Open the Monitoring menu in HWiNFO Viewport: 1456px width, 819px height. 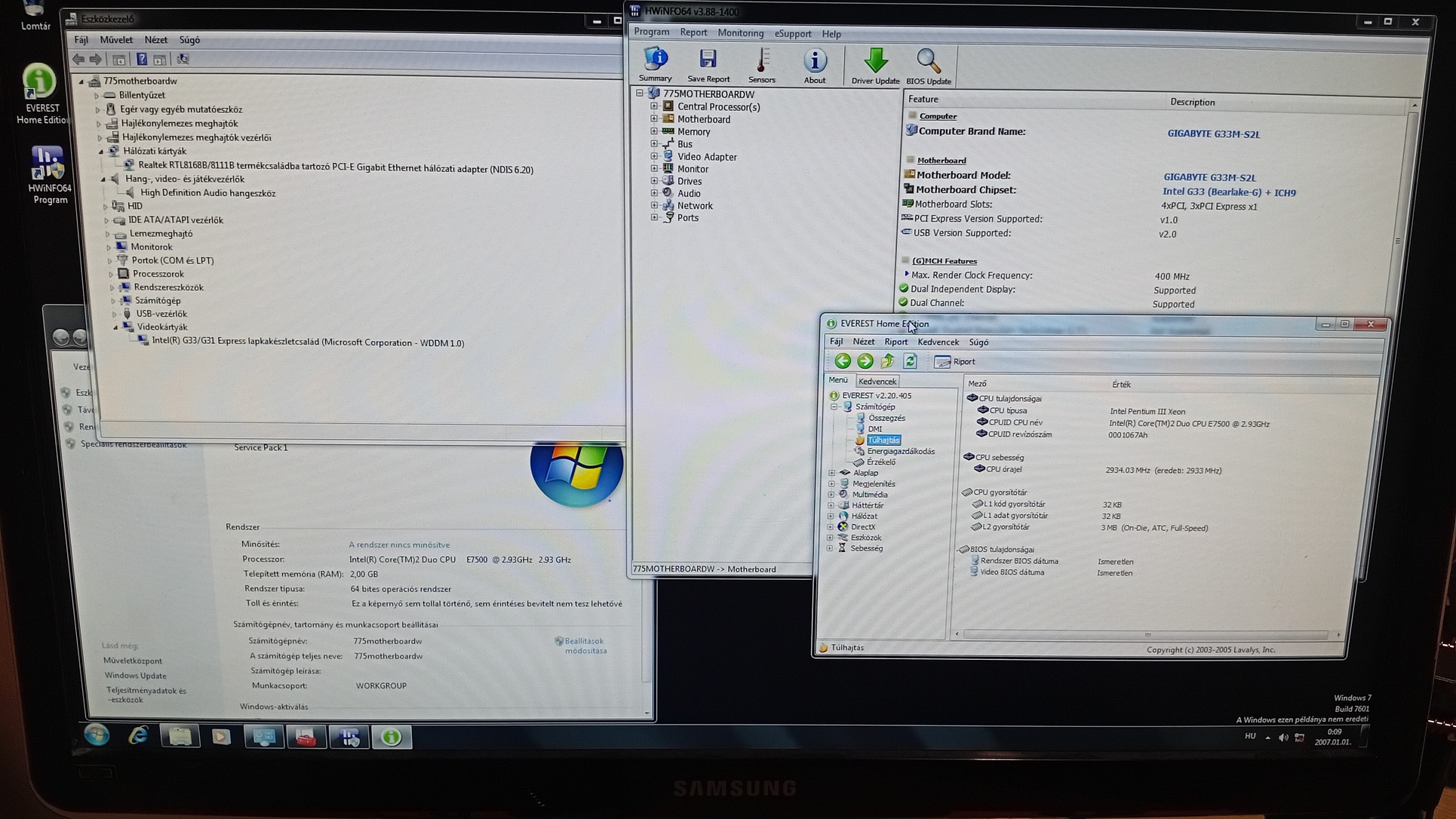click(740, 33)
